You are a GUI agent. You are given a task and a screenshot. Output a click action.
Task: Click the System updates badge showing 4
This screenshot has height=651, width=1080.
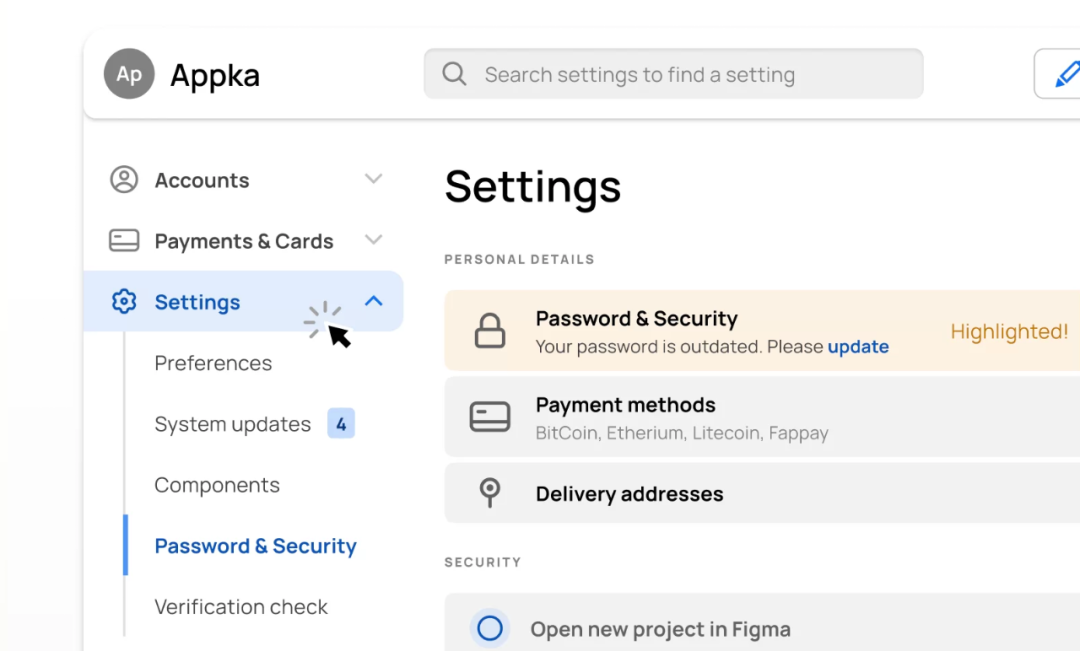click(x=341, y=424)
